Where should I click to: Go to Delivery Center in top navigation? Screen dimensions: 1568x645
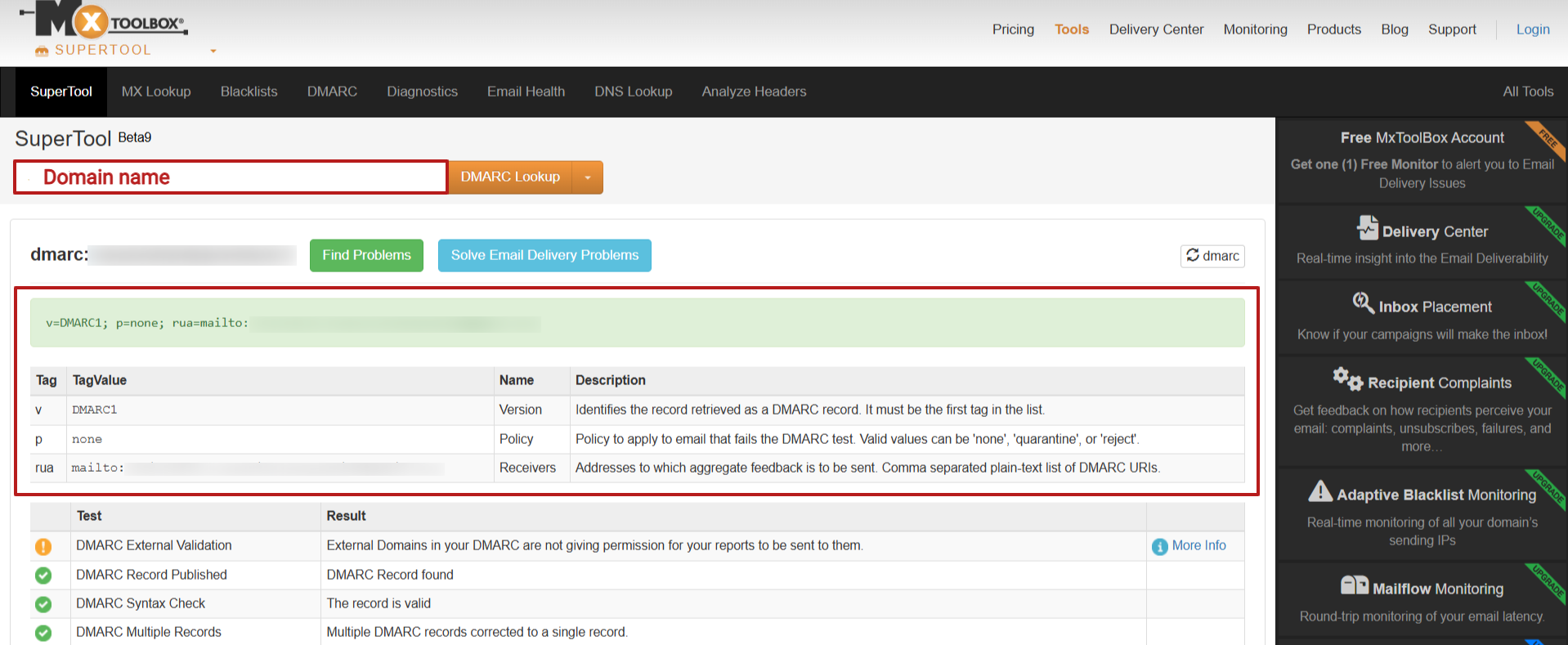[x=1156, y=29]
